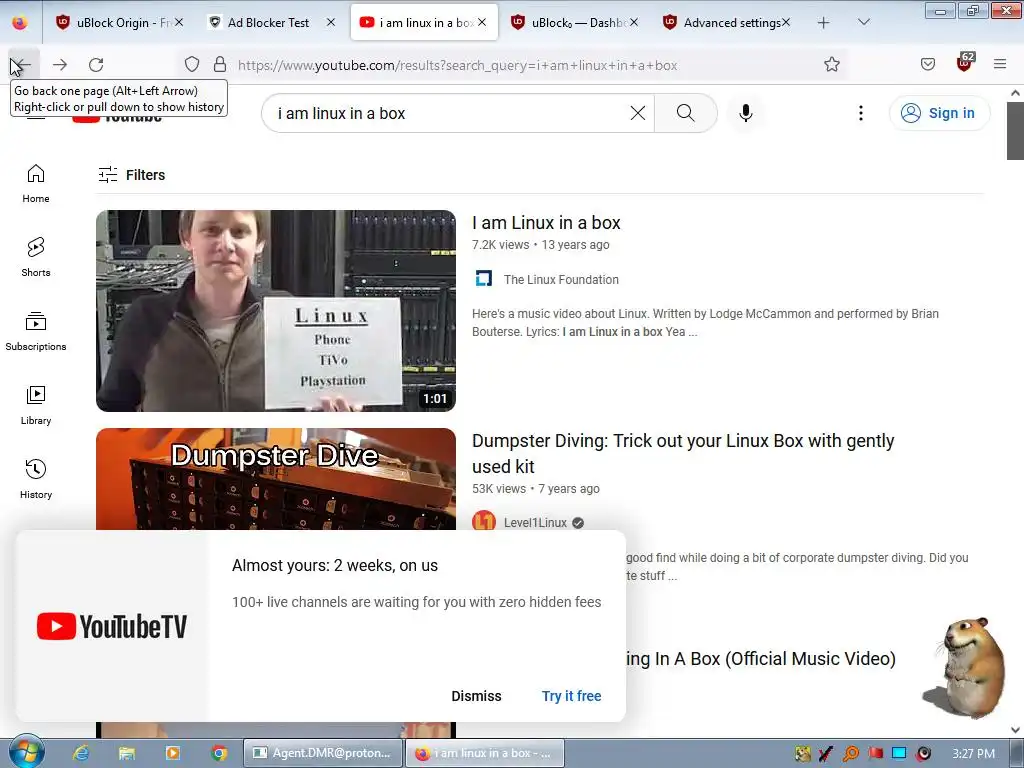Select the i am linux in a box tab
Screen dimensions: 1024x768
pos(424,22)
